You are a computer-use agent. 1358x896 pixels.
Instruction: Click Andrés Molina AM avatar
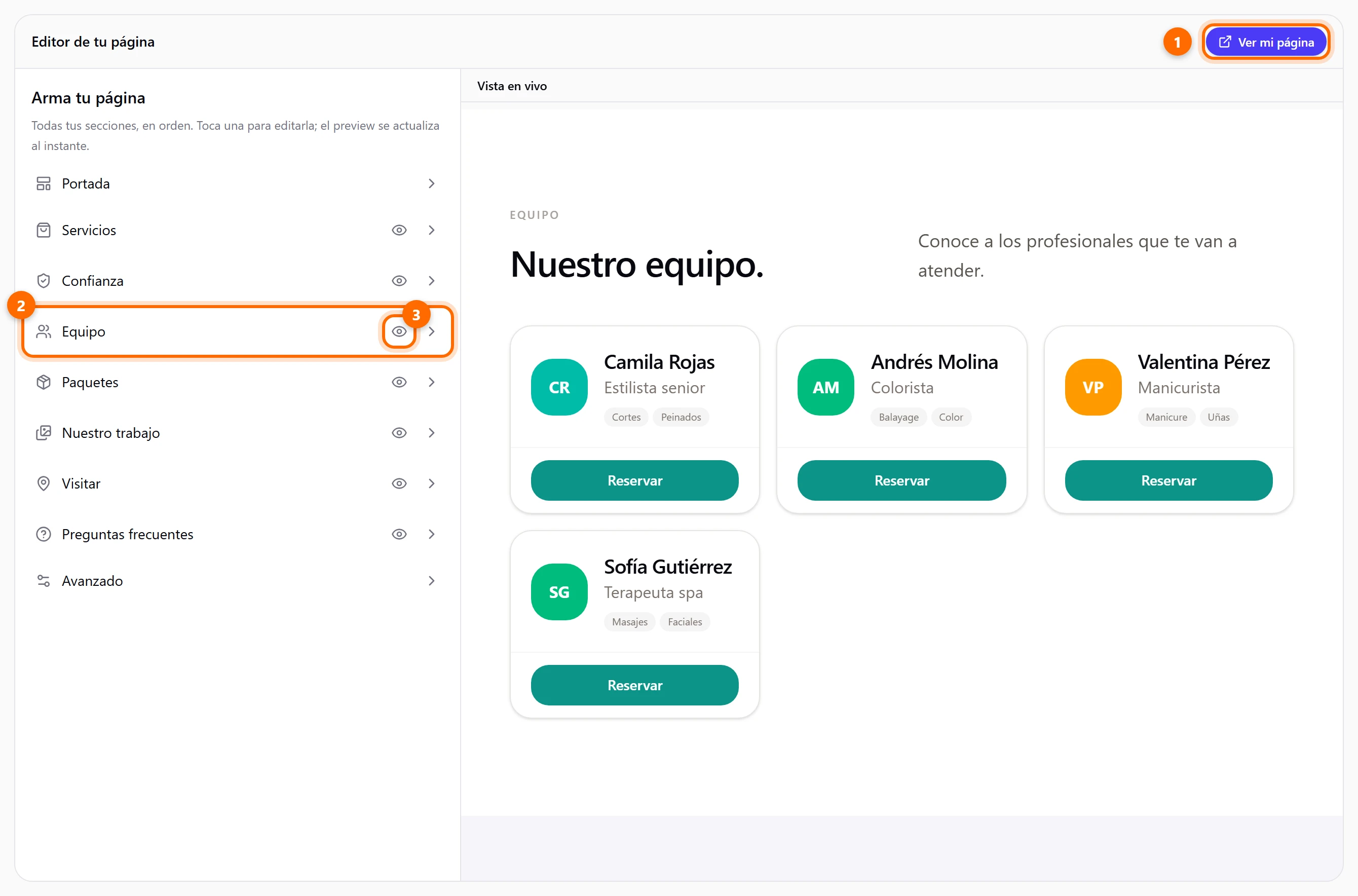coord(825,387)
